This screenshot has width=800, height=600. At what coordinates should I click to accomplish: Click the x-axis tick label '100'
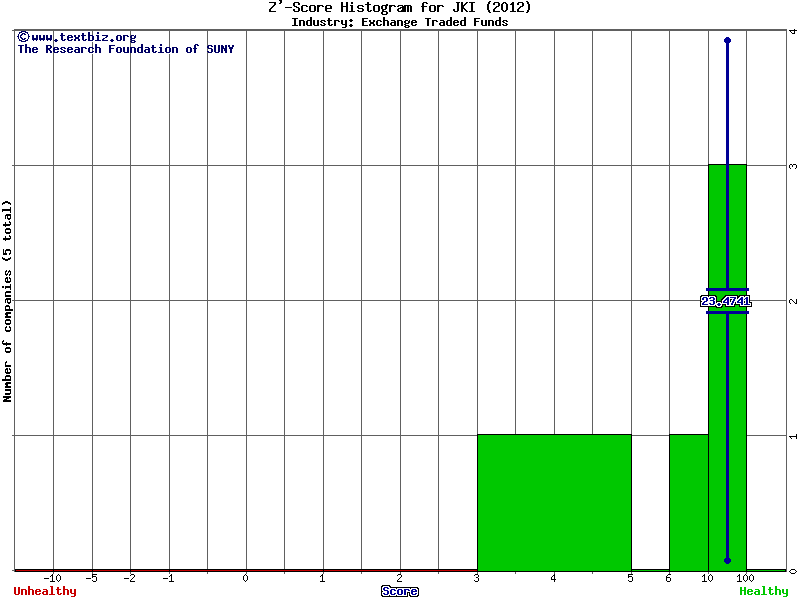click(745, 578)
